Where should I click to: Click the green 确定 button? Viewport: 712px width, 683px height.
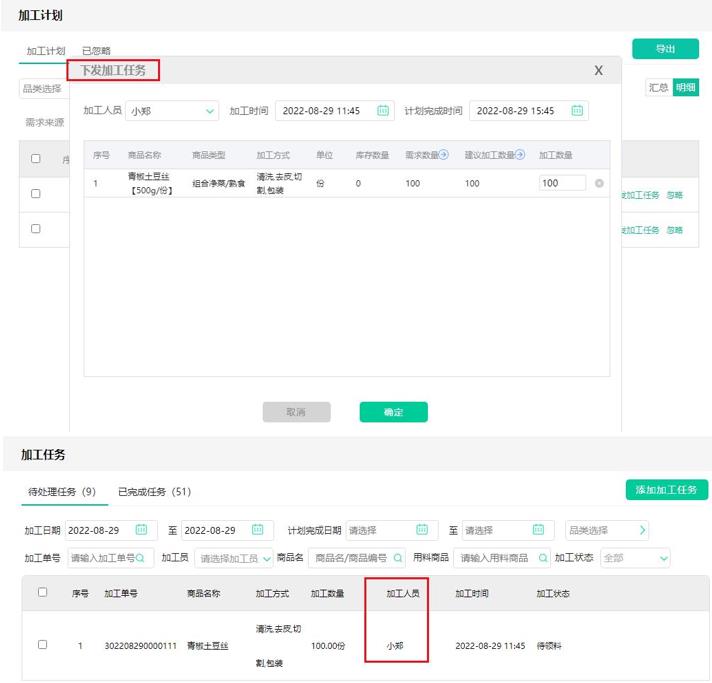click(393, 412)
